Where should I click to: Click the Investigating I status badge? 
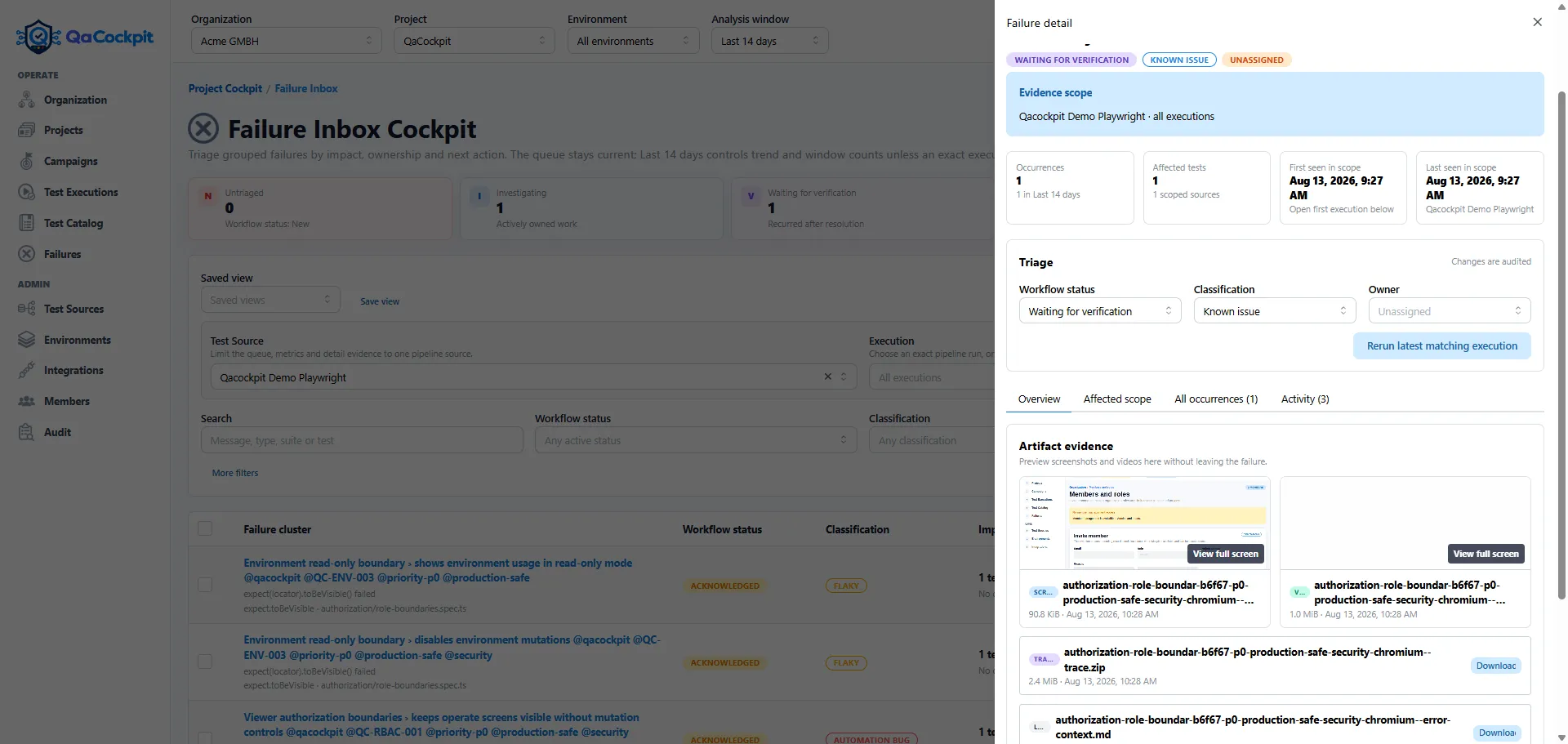pyautogui.click(x=479, y=196)
